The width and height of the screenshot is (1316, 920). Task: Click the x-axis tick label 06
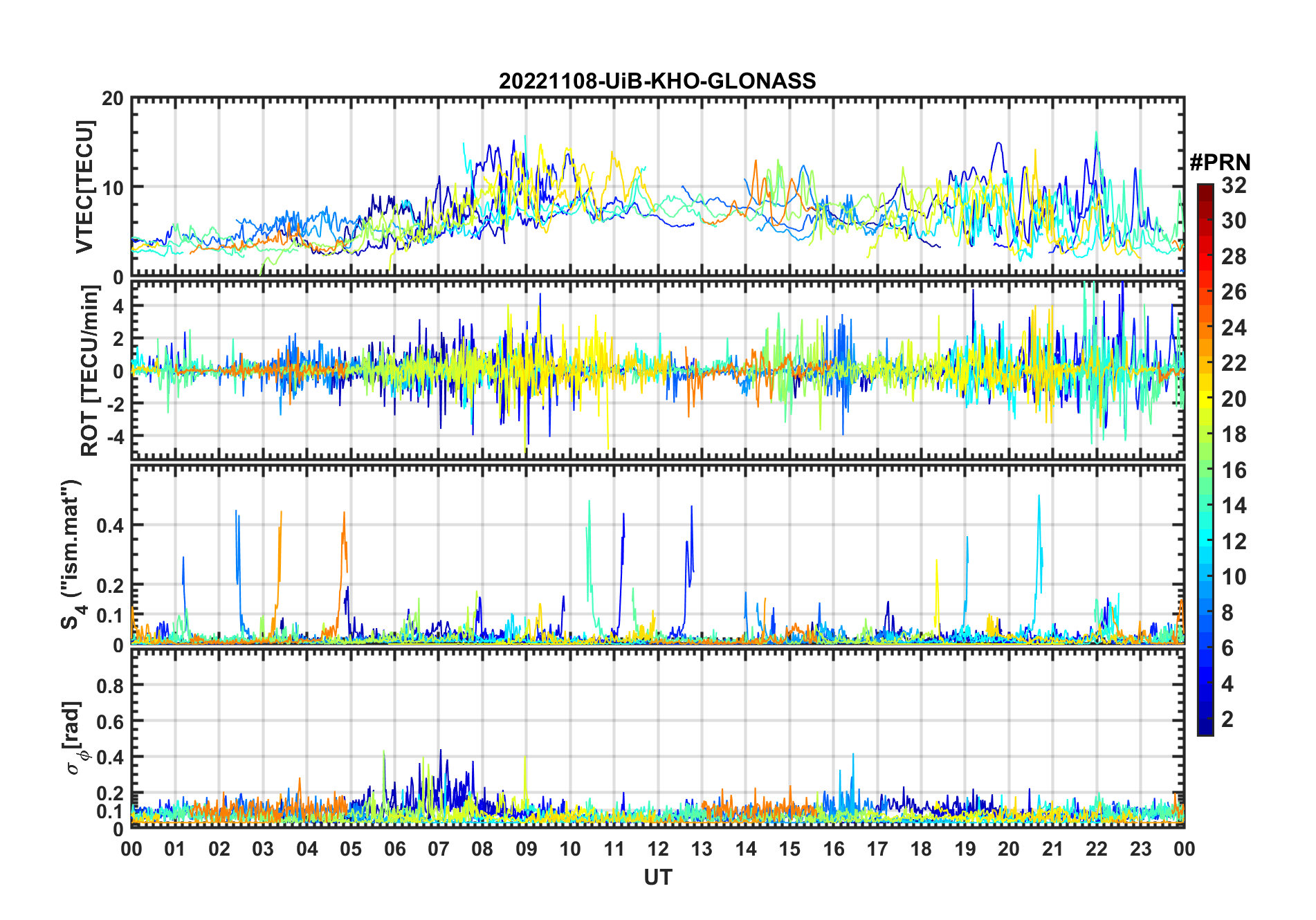click(395, 849)
